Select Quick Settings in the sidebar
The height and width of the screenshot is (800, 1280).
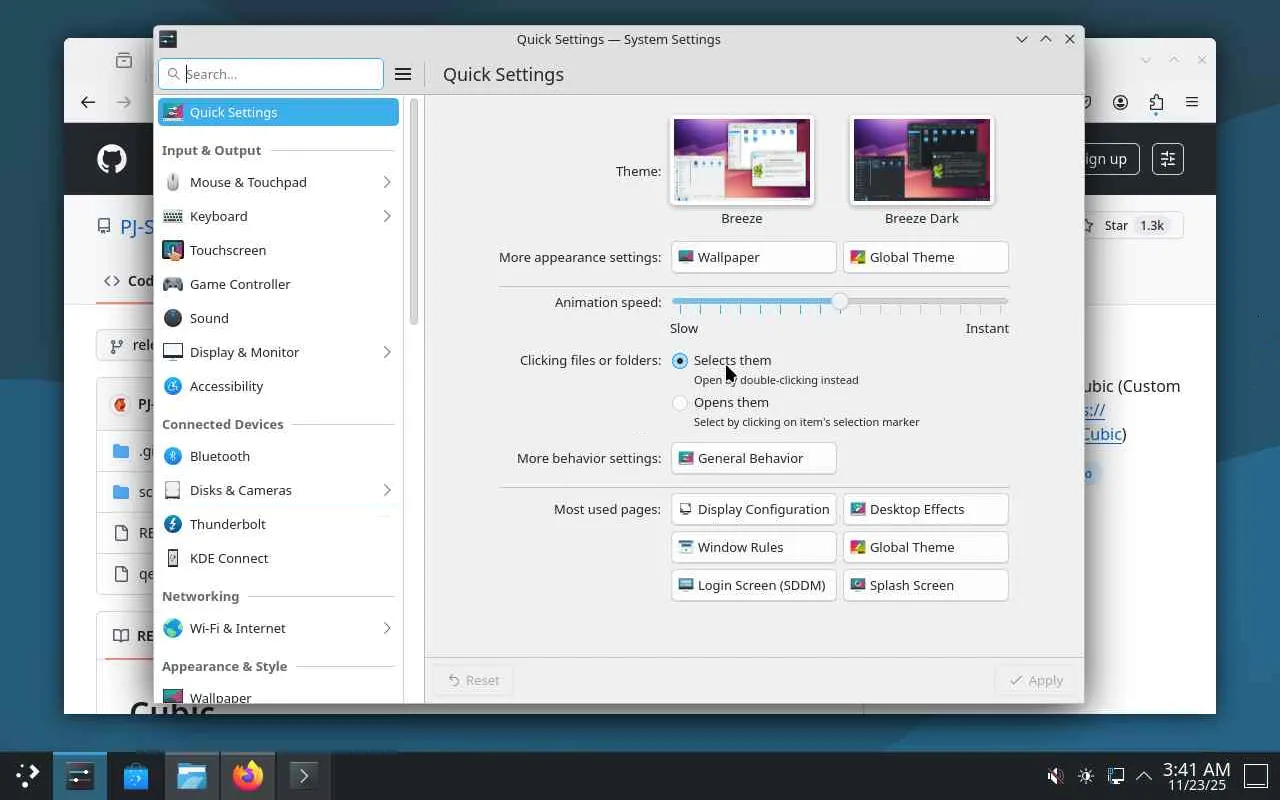point(278,112)
